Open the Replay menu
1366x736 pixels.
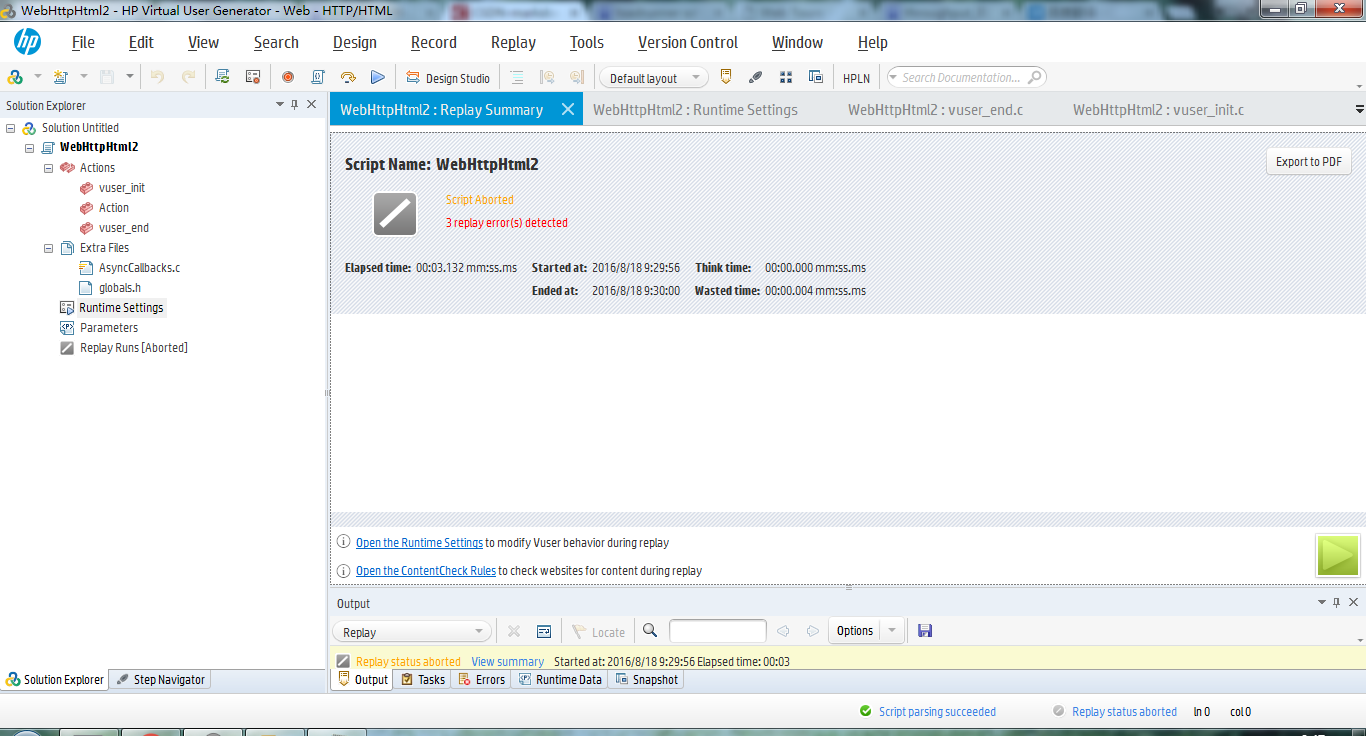click(x=513, y=42)
